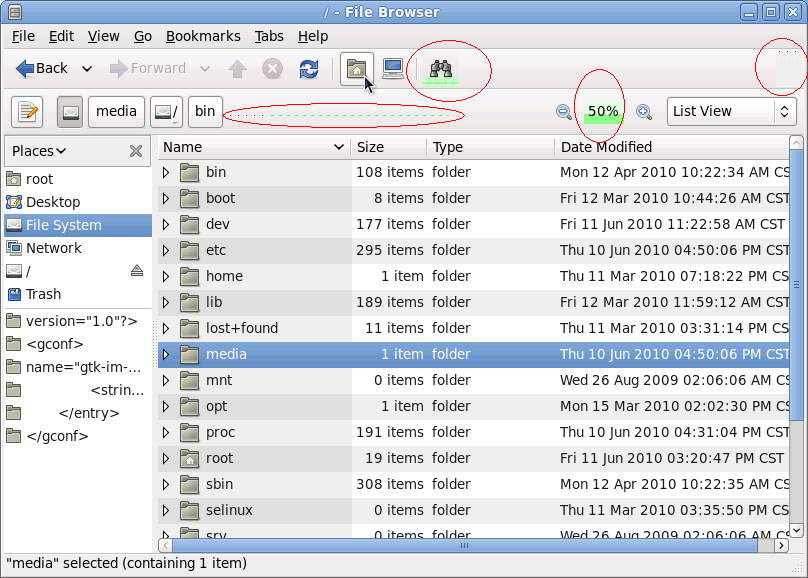808x578 pixels.
Task: Open the Home folder icon
Action: pyautogui.click(x=356, y=69)
